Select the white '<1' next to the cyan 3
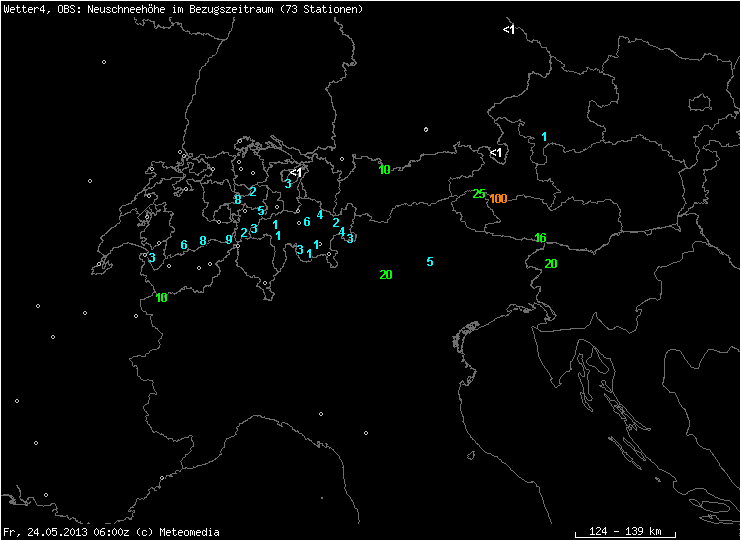This screenshot has height=540, width=740. point(296,173)
